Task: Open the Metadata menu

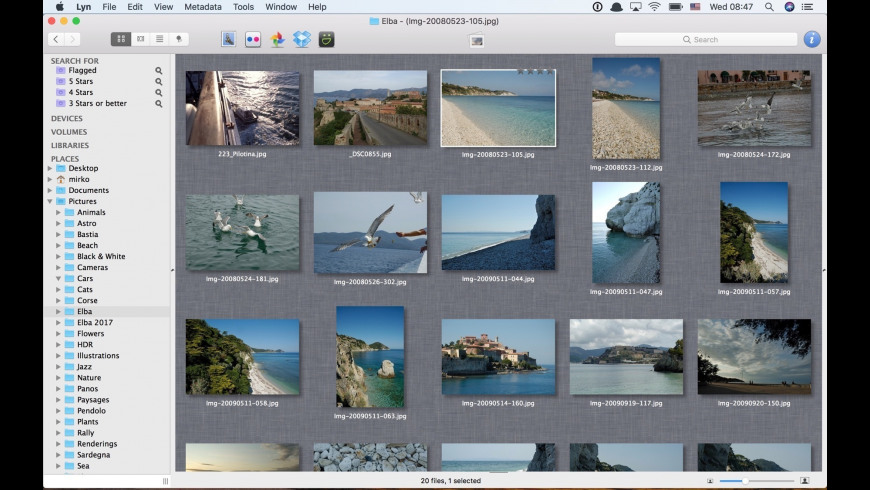Action: 203,7
